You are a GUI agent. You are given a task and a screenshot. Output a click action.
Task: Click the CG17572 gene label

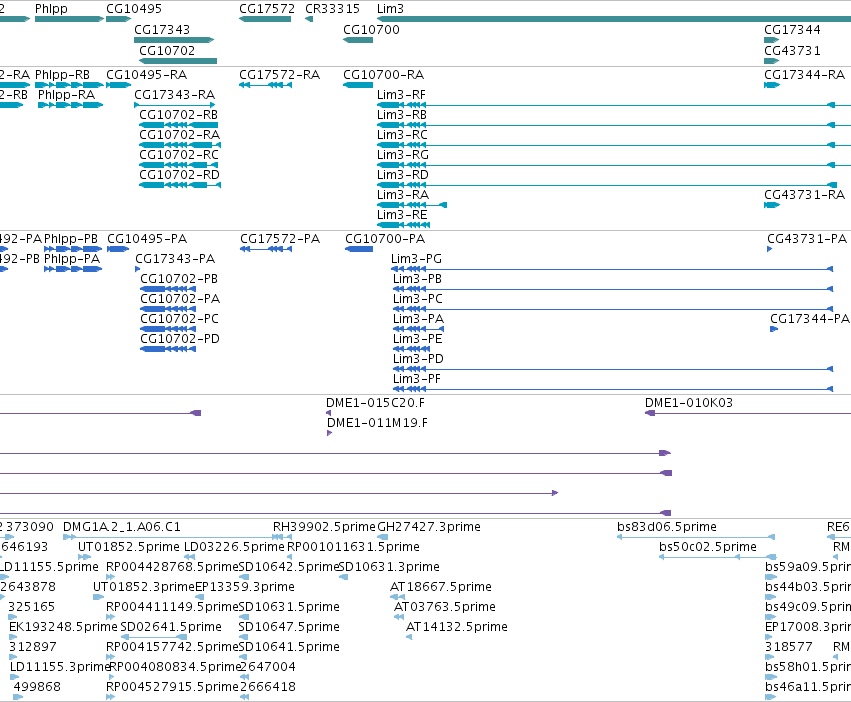tap(266, 9)
